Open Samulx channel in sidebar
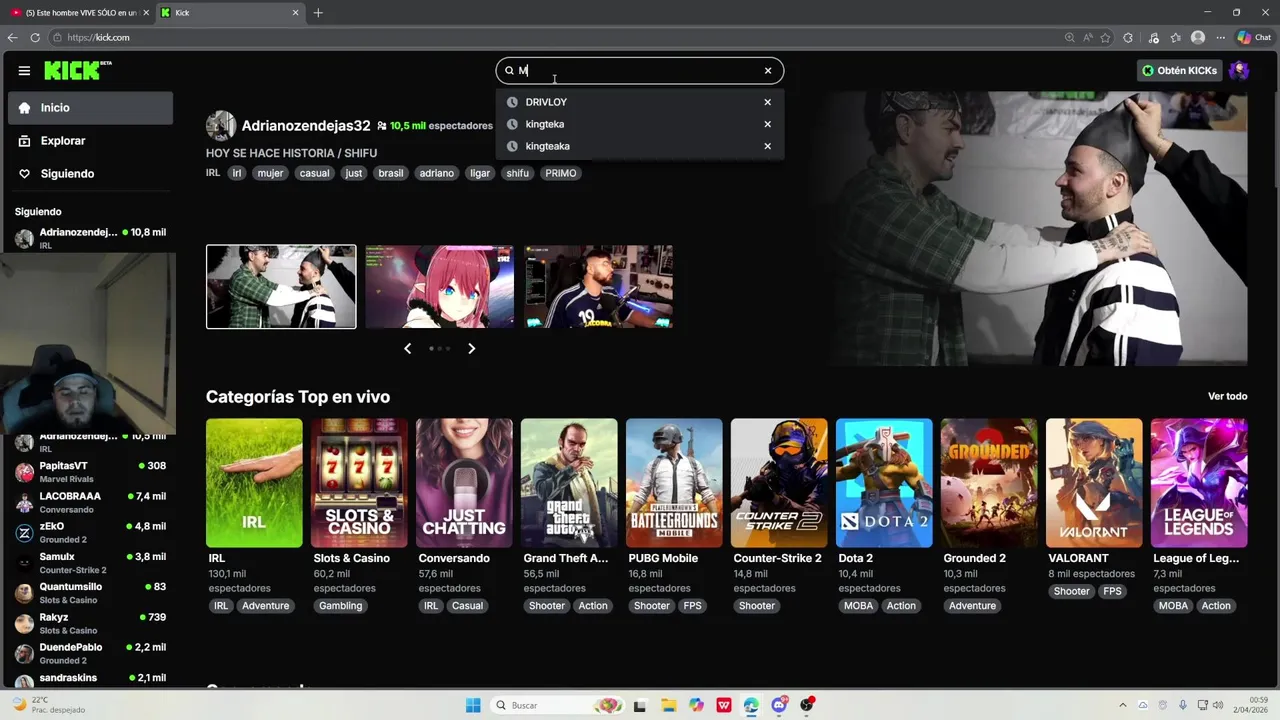 pyautogui.click(x=90, y=563)
